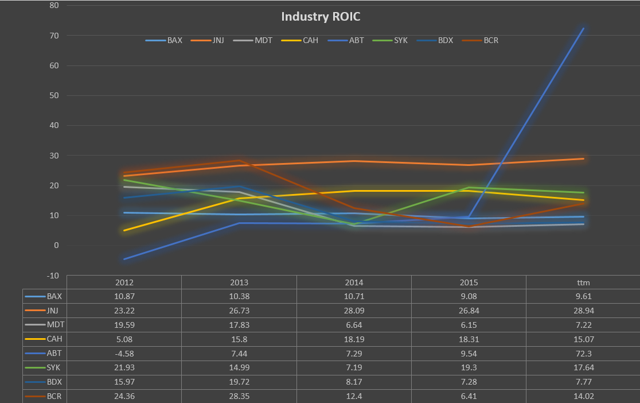Click the BDX legend entry
The width and height of the screenshot is (640, 403).
[435, 40]
